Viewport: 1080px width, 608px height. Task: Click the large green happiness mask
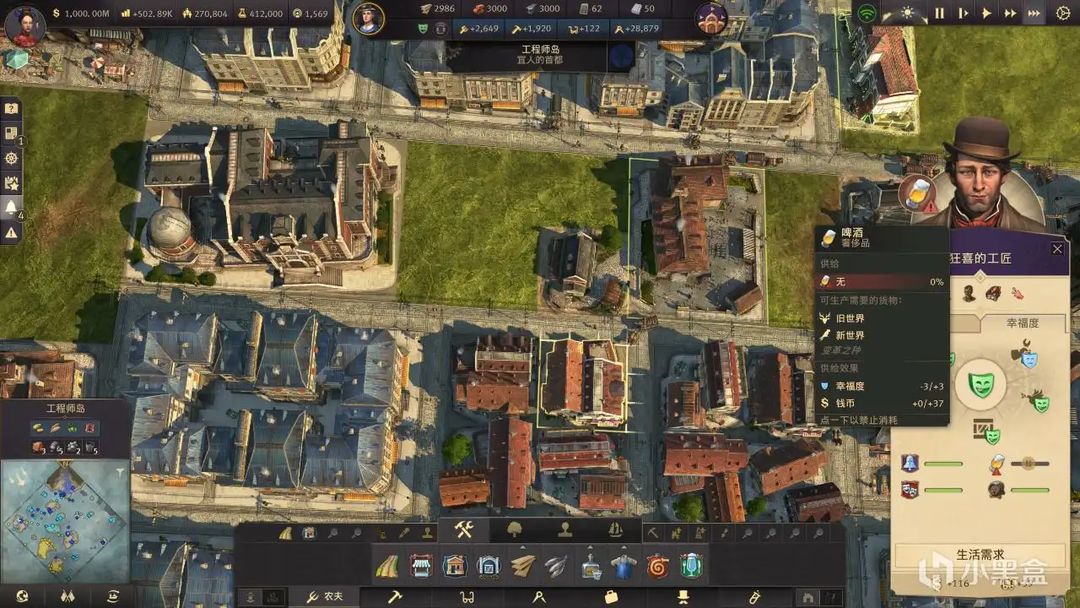pyautogui.click(x=980, y=384)
